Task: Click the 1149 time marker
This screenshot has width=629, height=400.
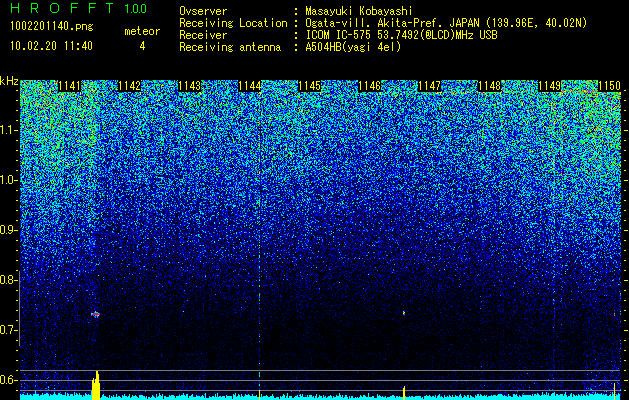Action: 549,86
